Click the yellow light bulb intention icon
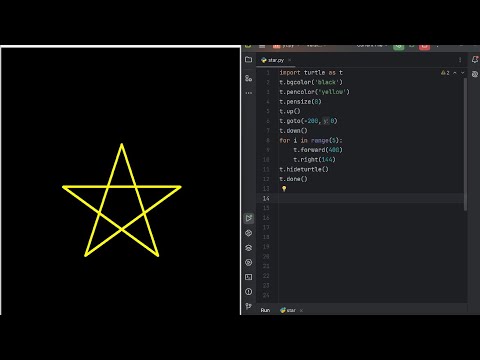Screen dimensions: 480x360 point(284,189)
